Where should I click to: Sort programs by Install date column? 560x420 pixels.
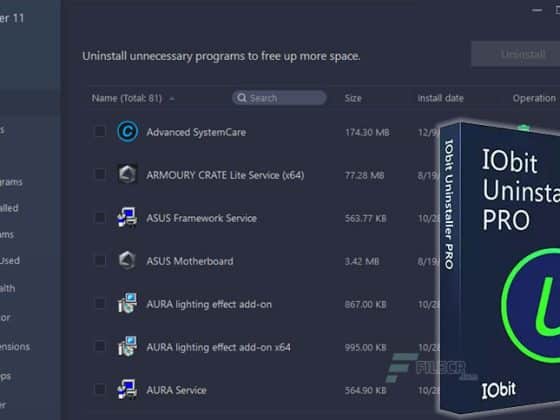click(440, 98)
